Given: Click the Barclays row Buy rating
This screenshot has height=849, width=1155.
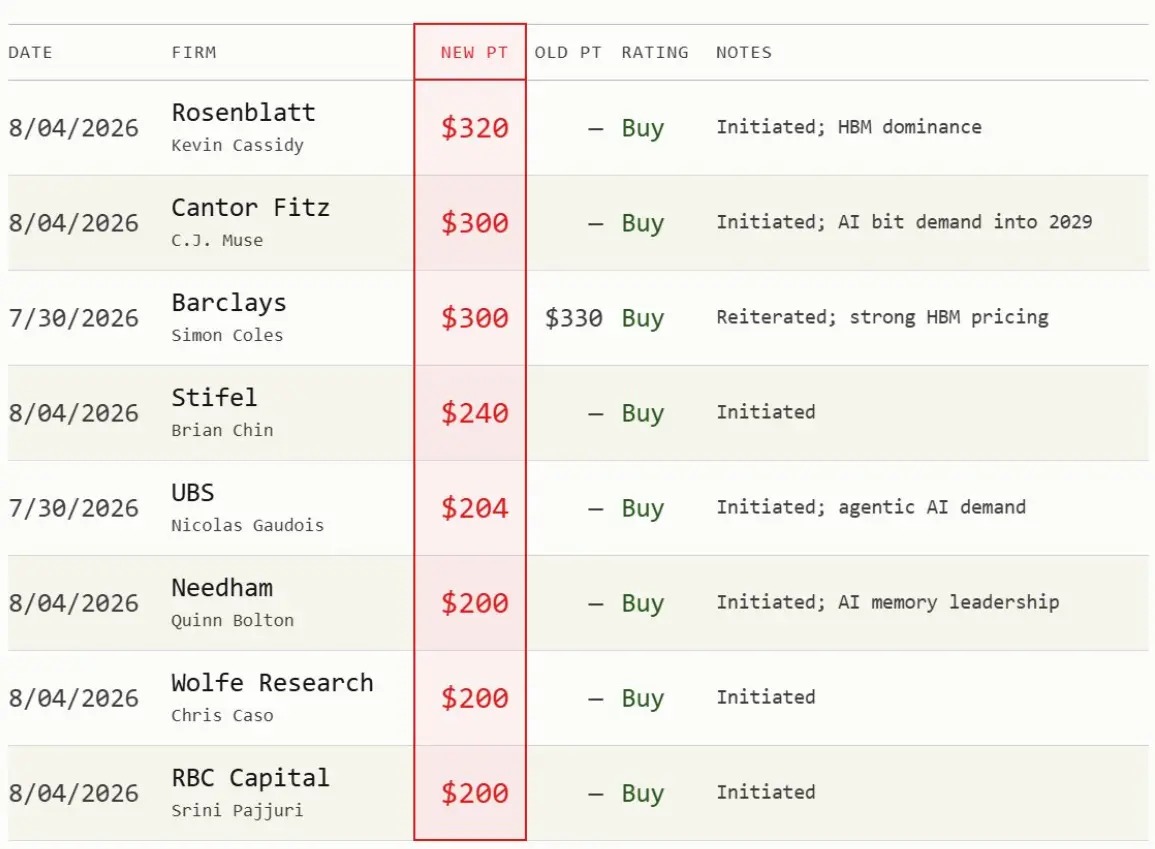Looking at the screenshot, I should coord(642,318).
